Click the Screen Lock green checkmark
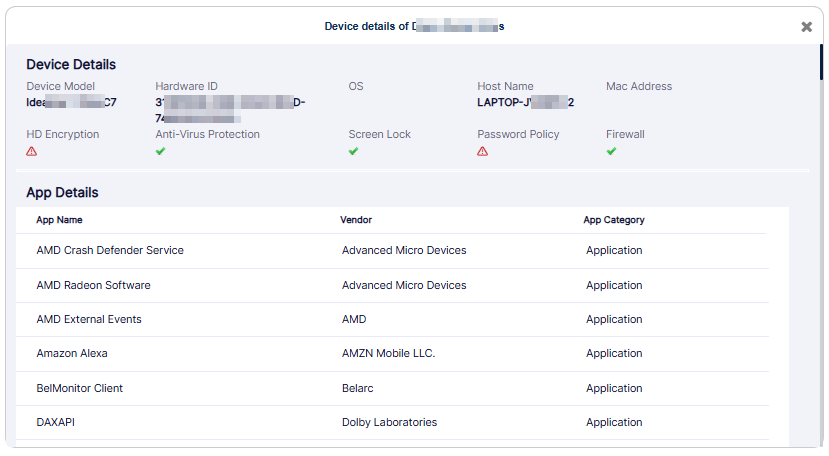The width and height of the screenshot is (829, 456). (x=354, y=151)
